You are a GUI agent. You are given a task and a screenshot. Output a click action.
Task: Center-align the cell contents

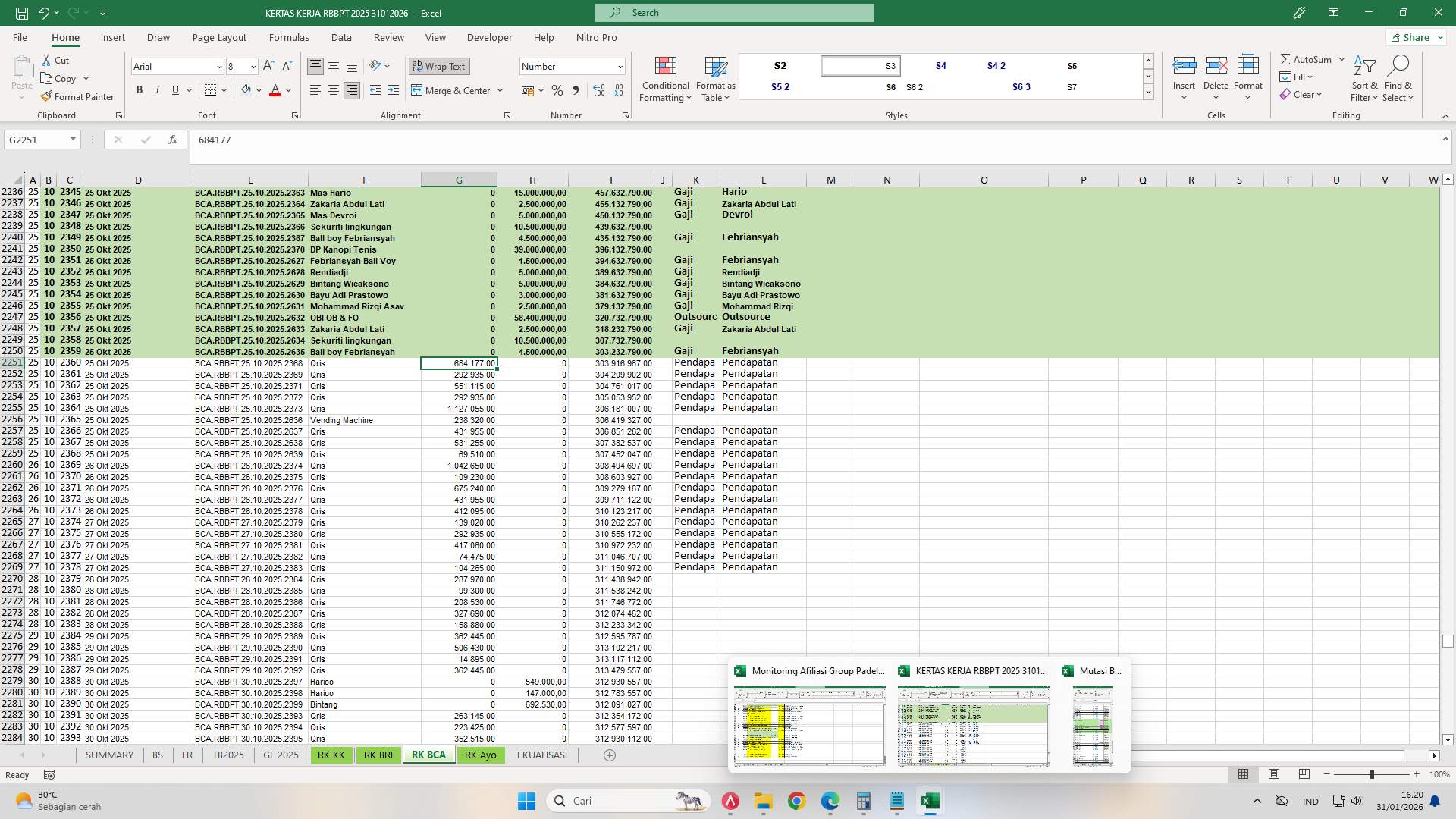(x=333, y=90)
